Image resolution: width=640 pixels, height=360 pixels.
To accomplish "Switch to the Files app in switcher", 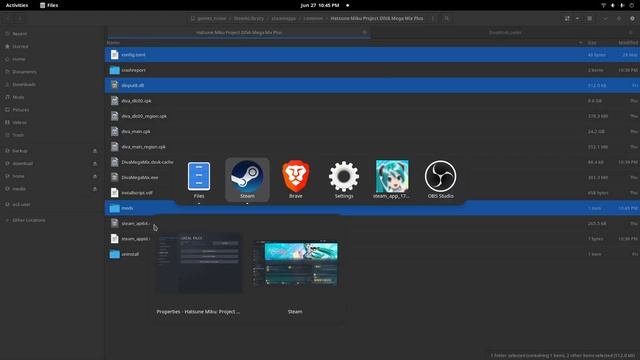I will point(199,180).
